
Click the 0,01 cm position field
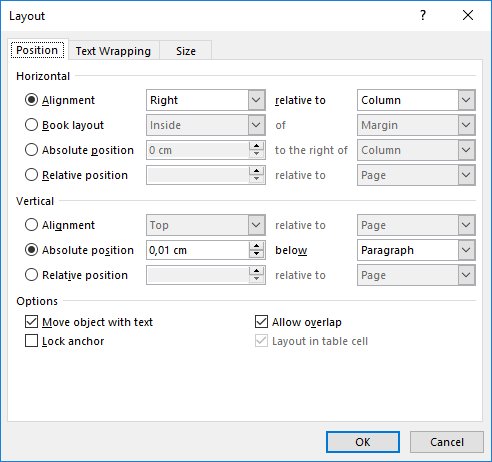click(x=198, y=250)
